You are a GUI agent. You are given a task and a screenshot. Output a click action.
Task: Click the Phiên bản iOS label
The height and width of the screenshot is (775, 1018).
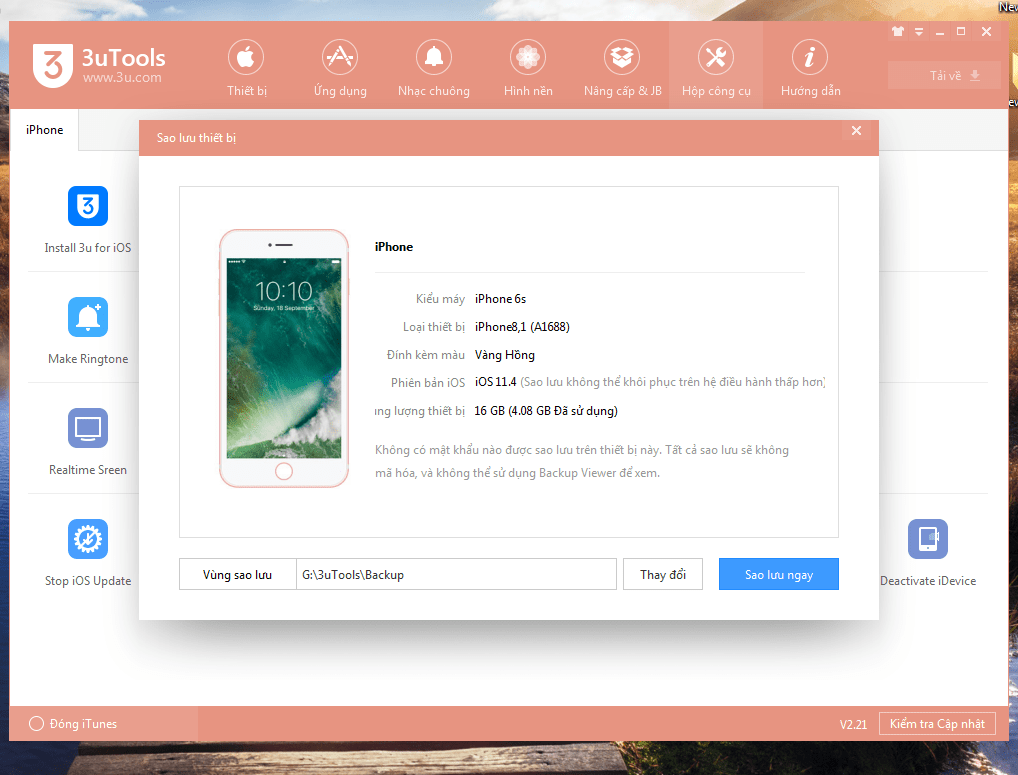(x=428, y=382)
